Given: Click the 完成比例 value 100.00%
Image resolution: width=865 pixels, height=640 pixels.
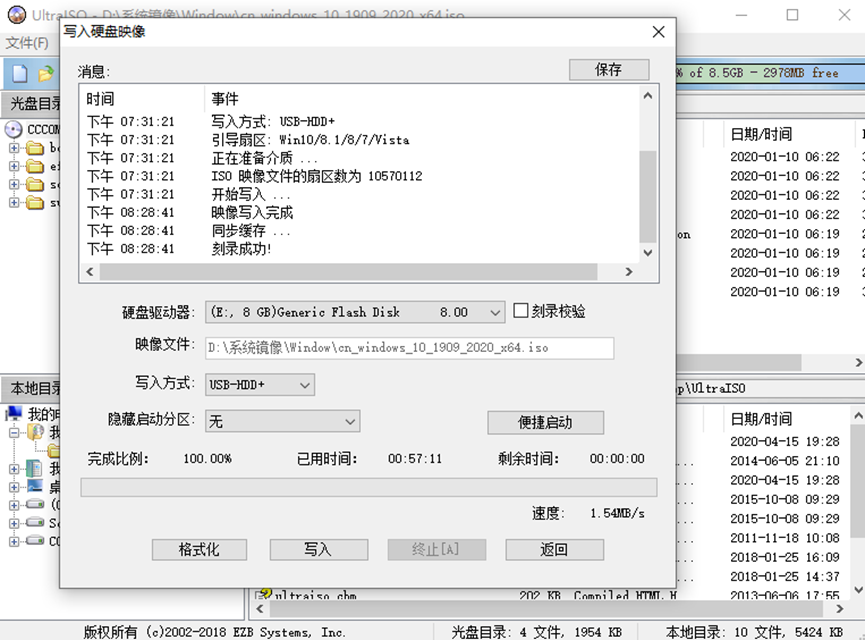Looking at the screenshot, I should (x=207, y=459).
